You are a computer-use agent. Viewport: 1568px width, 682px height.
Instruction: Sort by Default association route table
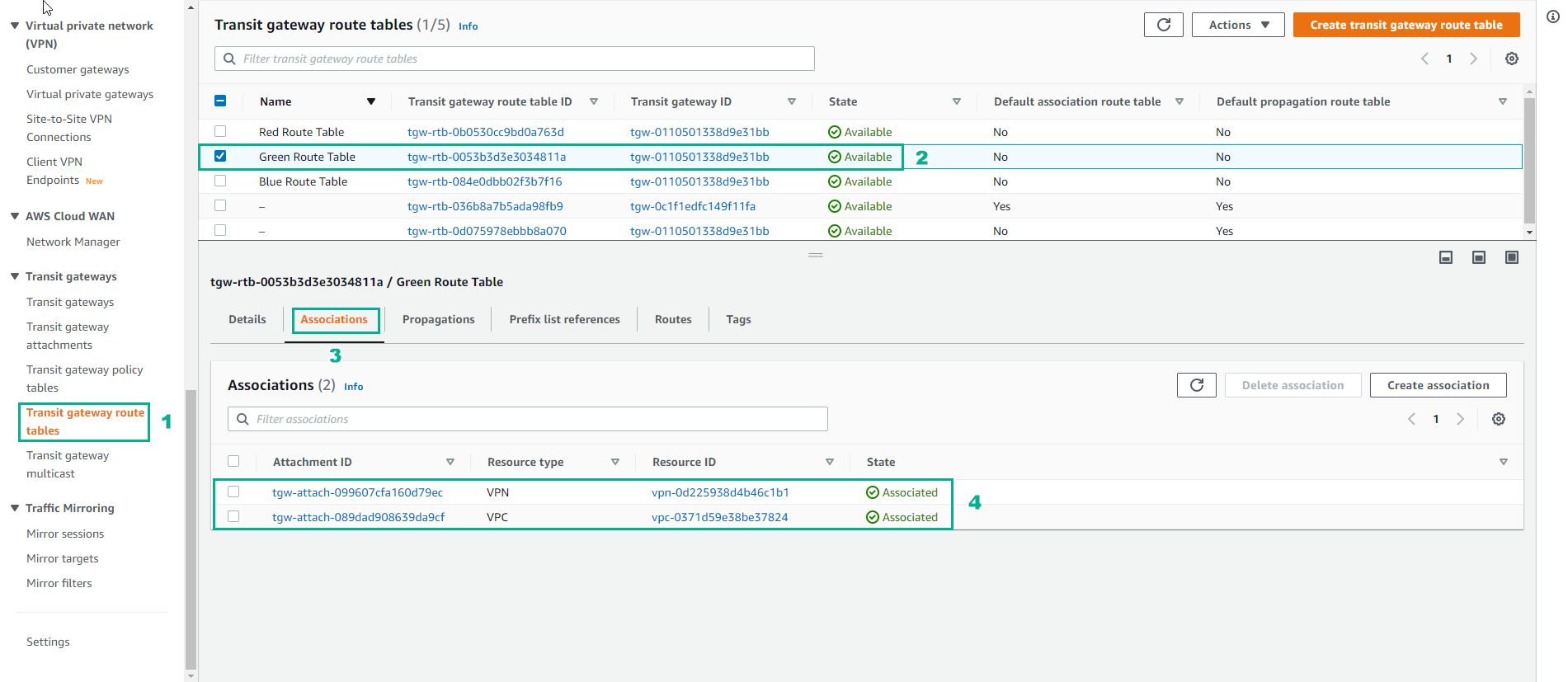[1180, 101]
